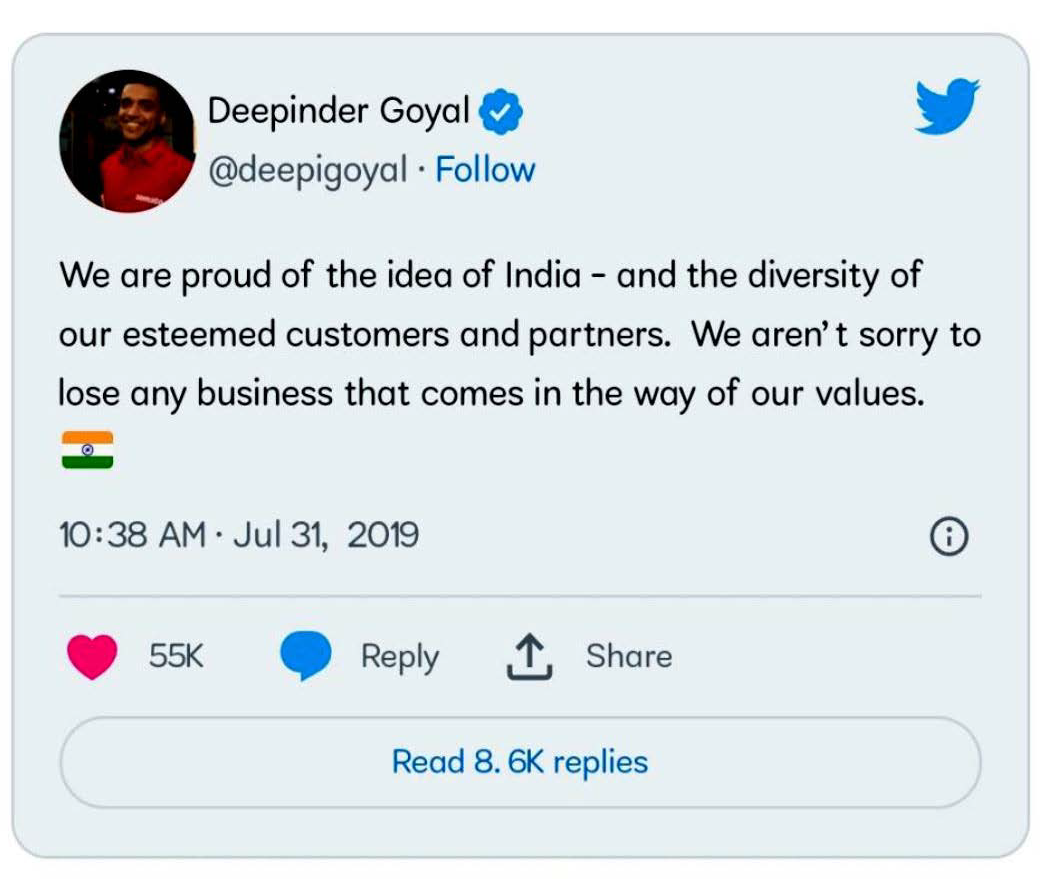Open the Deepinder Goyal display name

tap(338, 111)
